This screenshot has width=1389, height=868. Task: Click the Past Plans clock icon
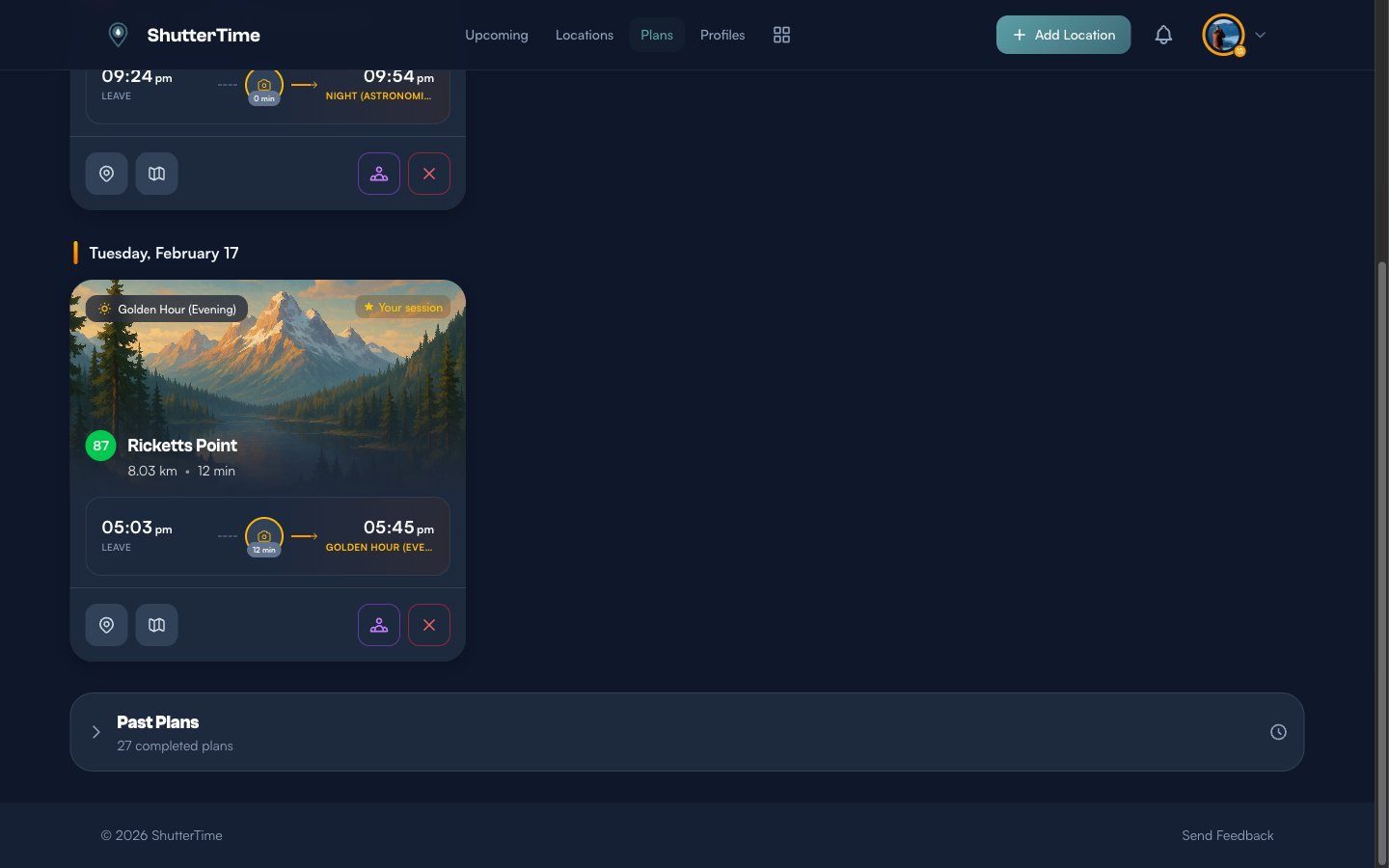(1278, 732)
